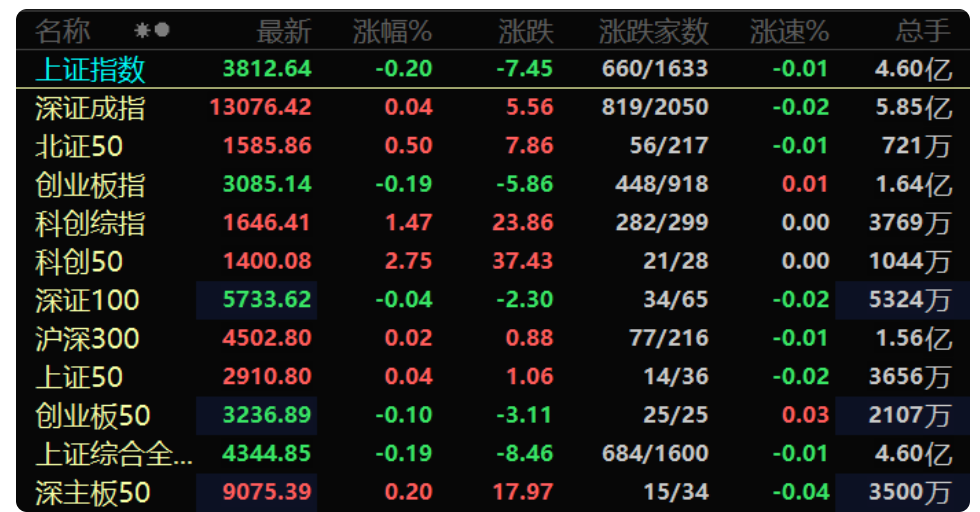Select the 深证100 index
The height and width of the screenshot is (512, 980).
click(x=87, y=300)
